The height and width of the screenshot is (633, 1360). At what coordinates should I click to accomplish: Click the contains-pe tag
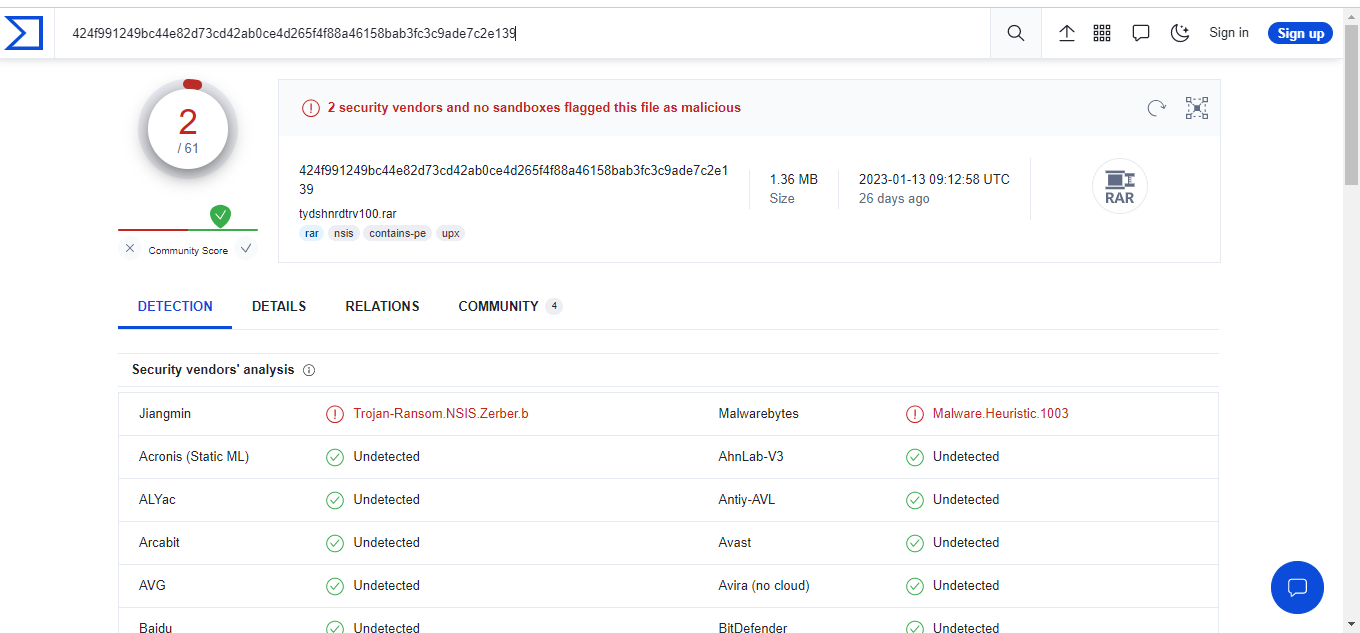pyautogui.click(x=398, y=233)
